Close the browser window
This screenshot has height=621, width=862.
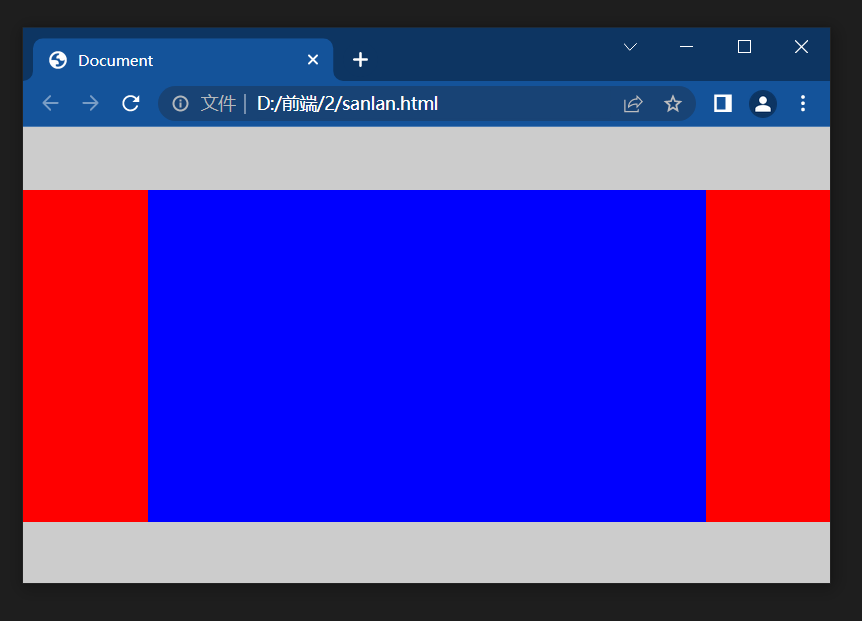[x=802, y=47]
